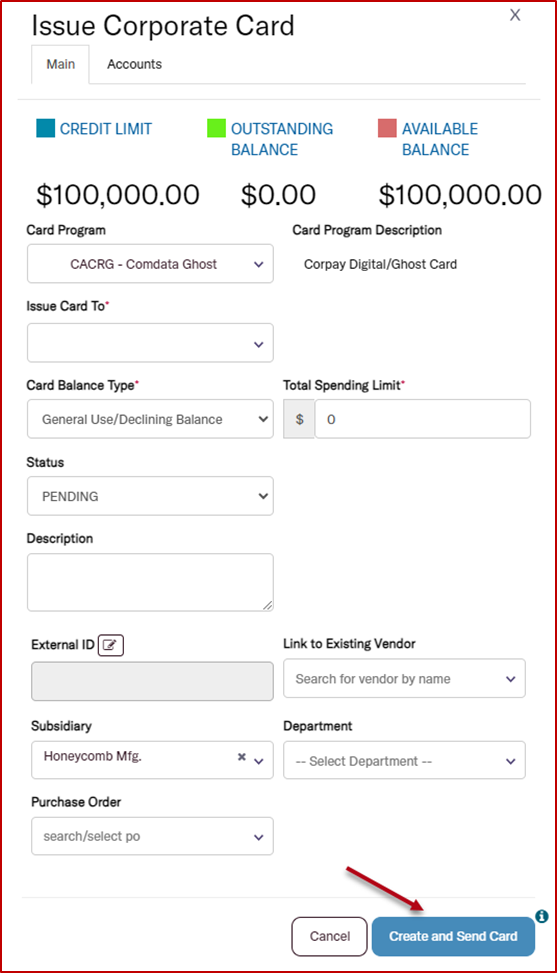Image resolution: width=557 pixels, height=973 pixels.
Task: Click the Total Spending Limit input field
Action: pos(422,419)
